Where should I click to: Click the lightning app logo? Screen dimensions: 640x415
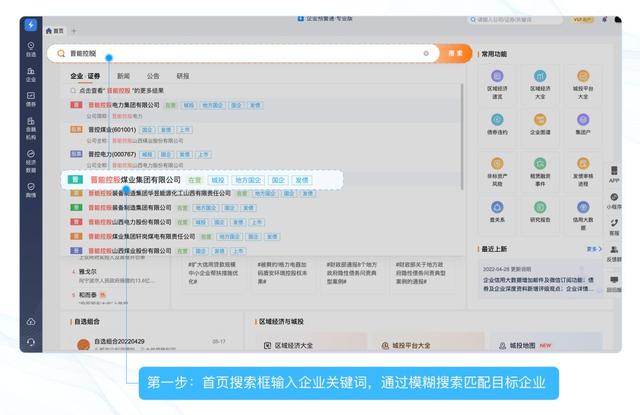[31, 25]
